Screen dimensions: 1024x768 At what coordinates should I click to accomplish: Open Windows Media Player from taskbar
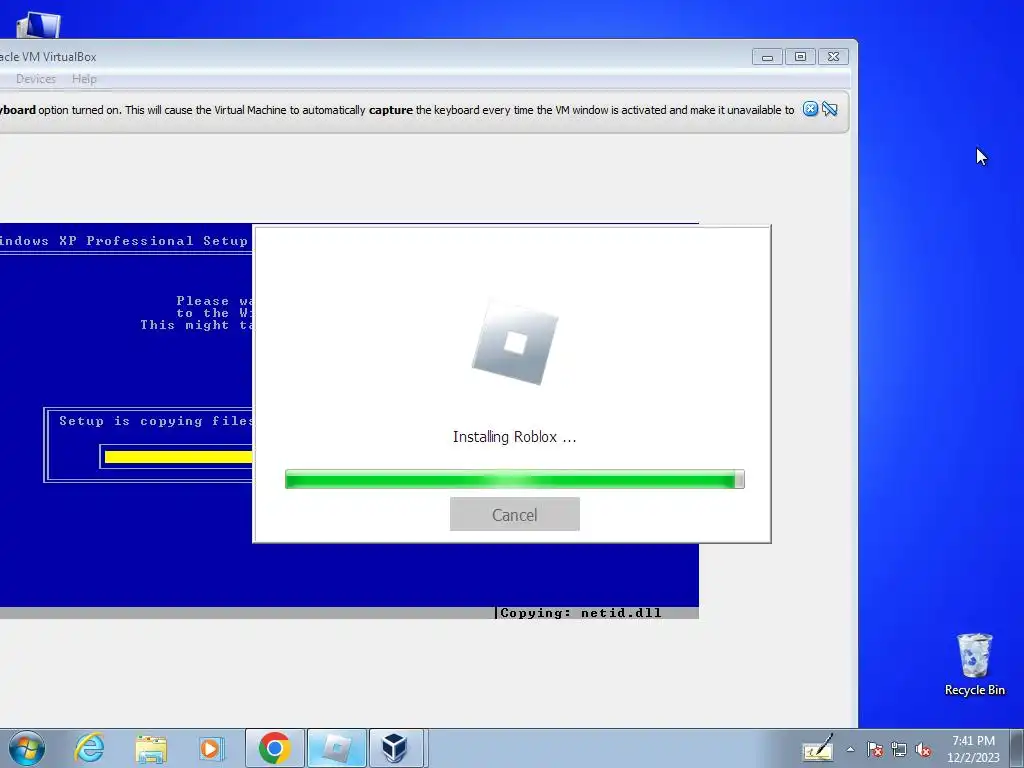point(211,748)
